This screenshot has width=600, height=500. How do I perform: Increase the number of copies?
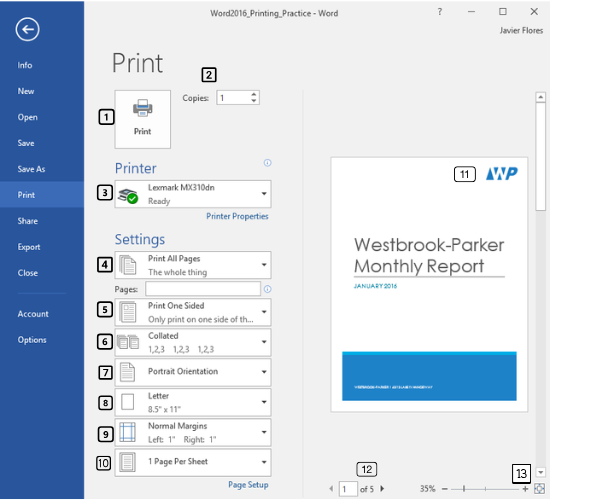point(254,94)
